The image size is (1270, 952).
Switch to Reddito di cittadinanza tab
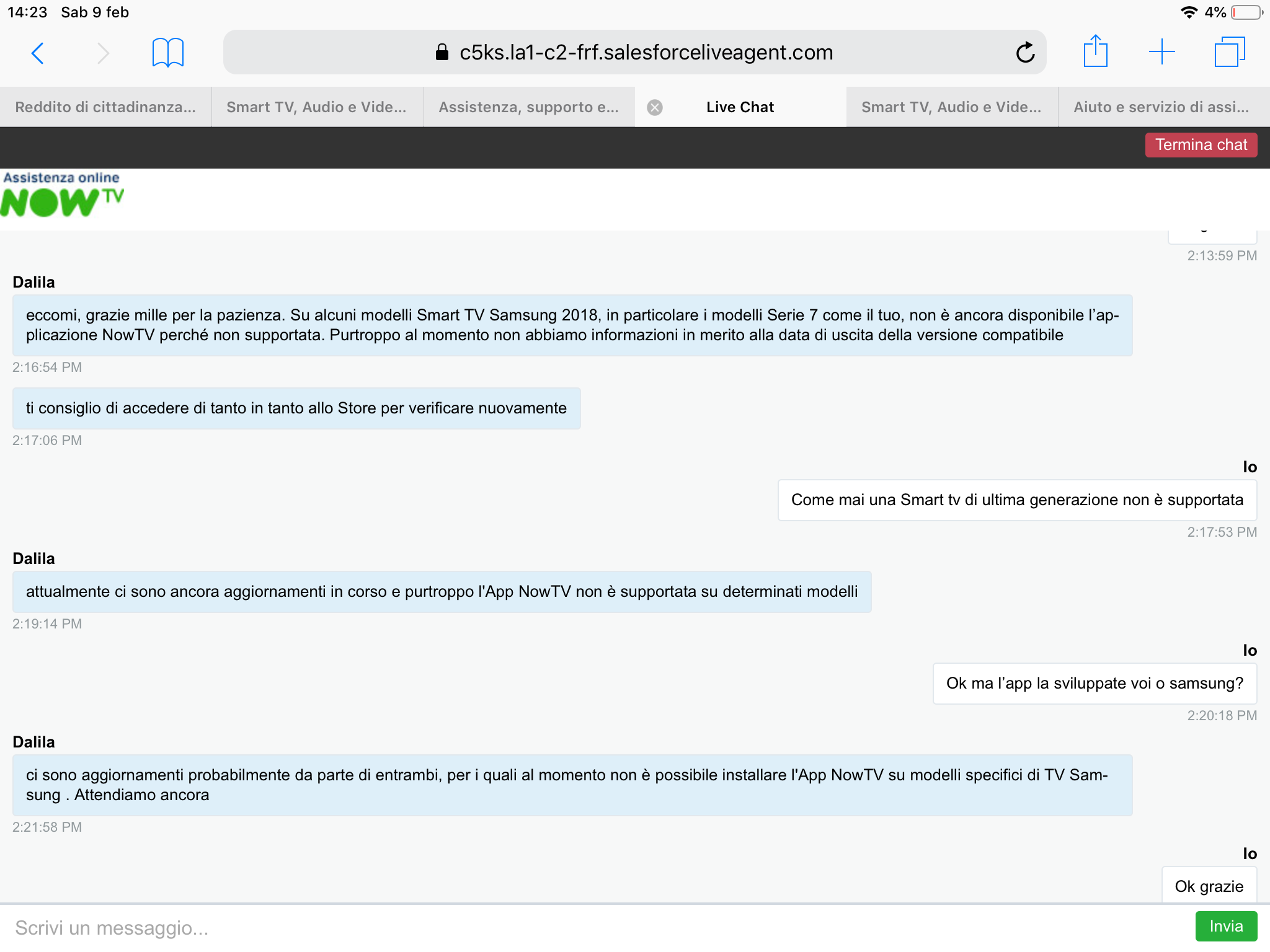point(105,107)
